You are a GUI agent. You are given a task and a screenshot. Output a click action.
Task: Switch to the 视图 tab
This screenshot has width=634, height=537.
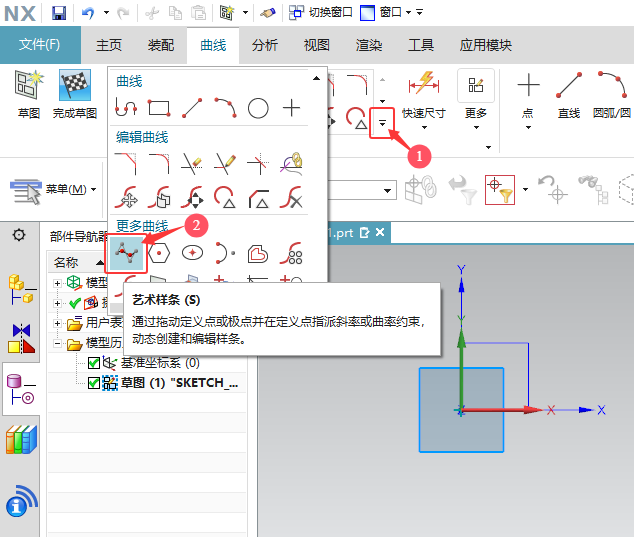317,45
